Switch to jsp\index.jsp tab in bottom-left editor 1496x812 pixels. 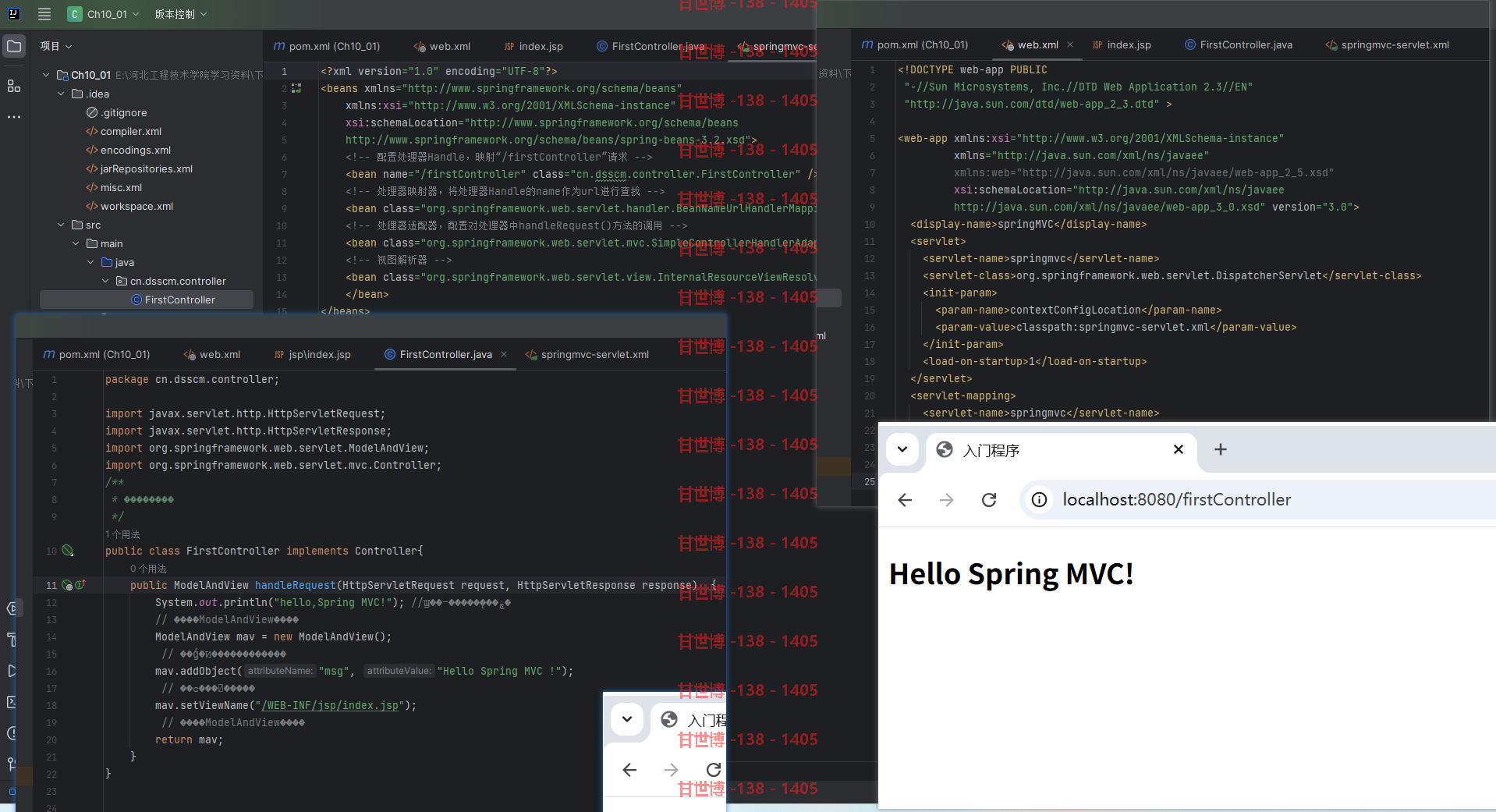312,354
